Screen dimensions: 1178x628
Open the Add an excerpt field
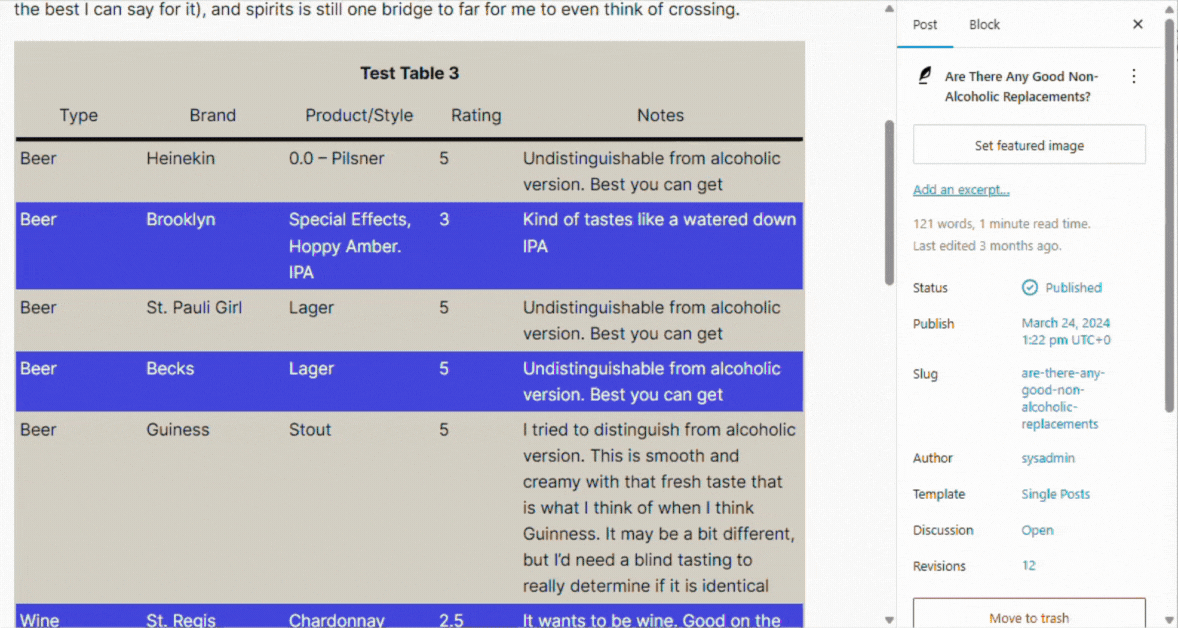tap(961, 189)
